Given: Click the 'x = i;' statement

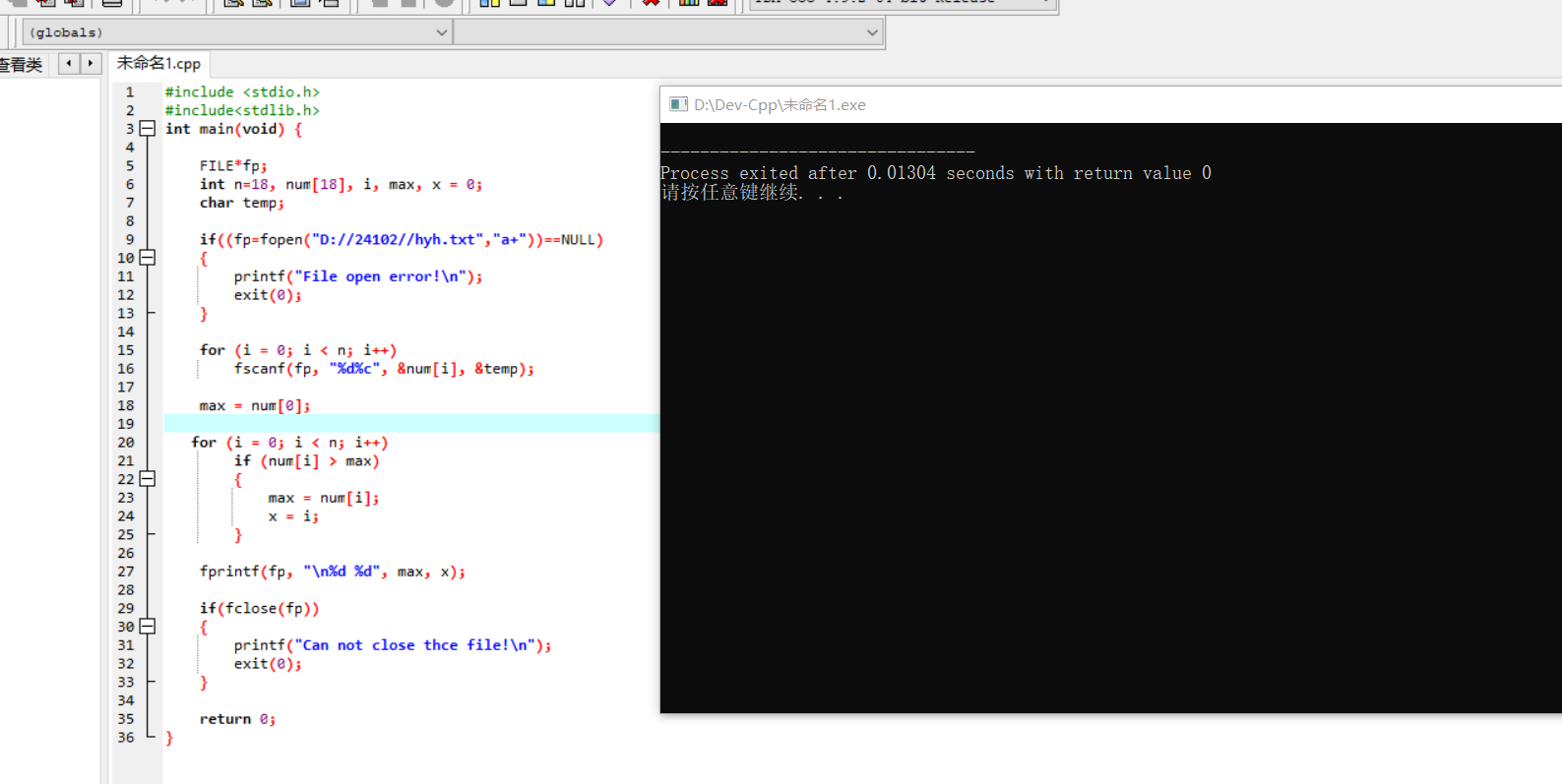Looking at the screenshot, I should (293, 516).
